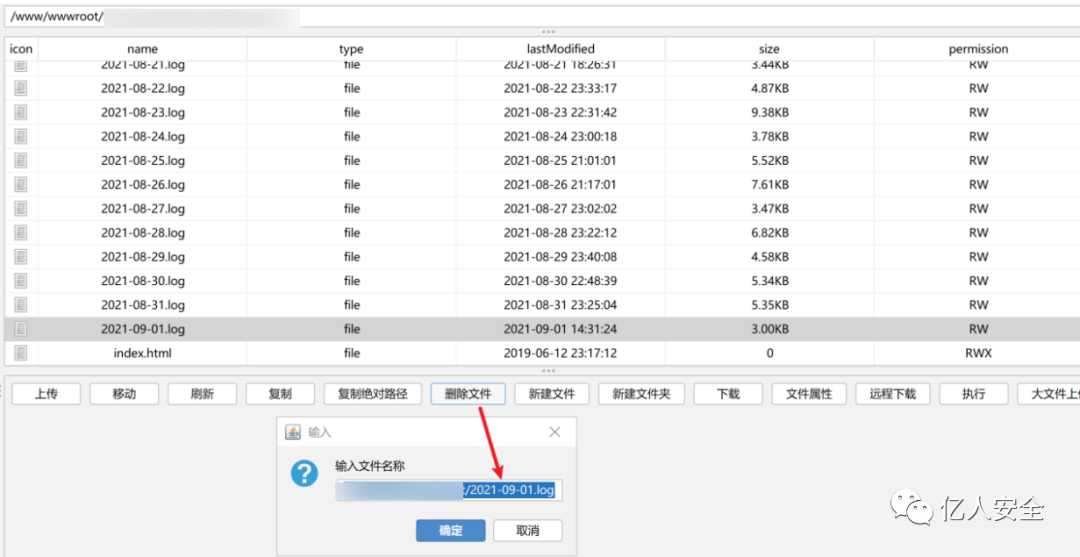Click the 下载 download button
This screenshot has width=1080, height=557.
click(728, 394)
